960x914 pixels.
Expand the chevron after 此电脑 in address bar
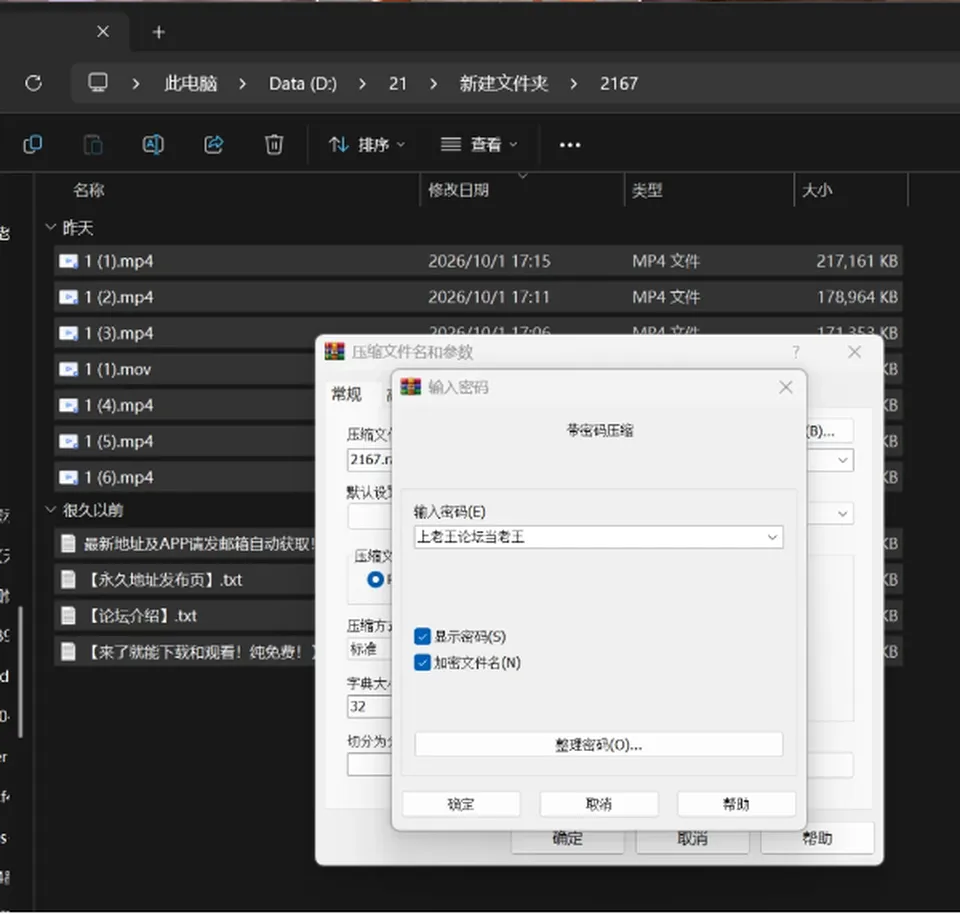(242, 84)
